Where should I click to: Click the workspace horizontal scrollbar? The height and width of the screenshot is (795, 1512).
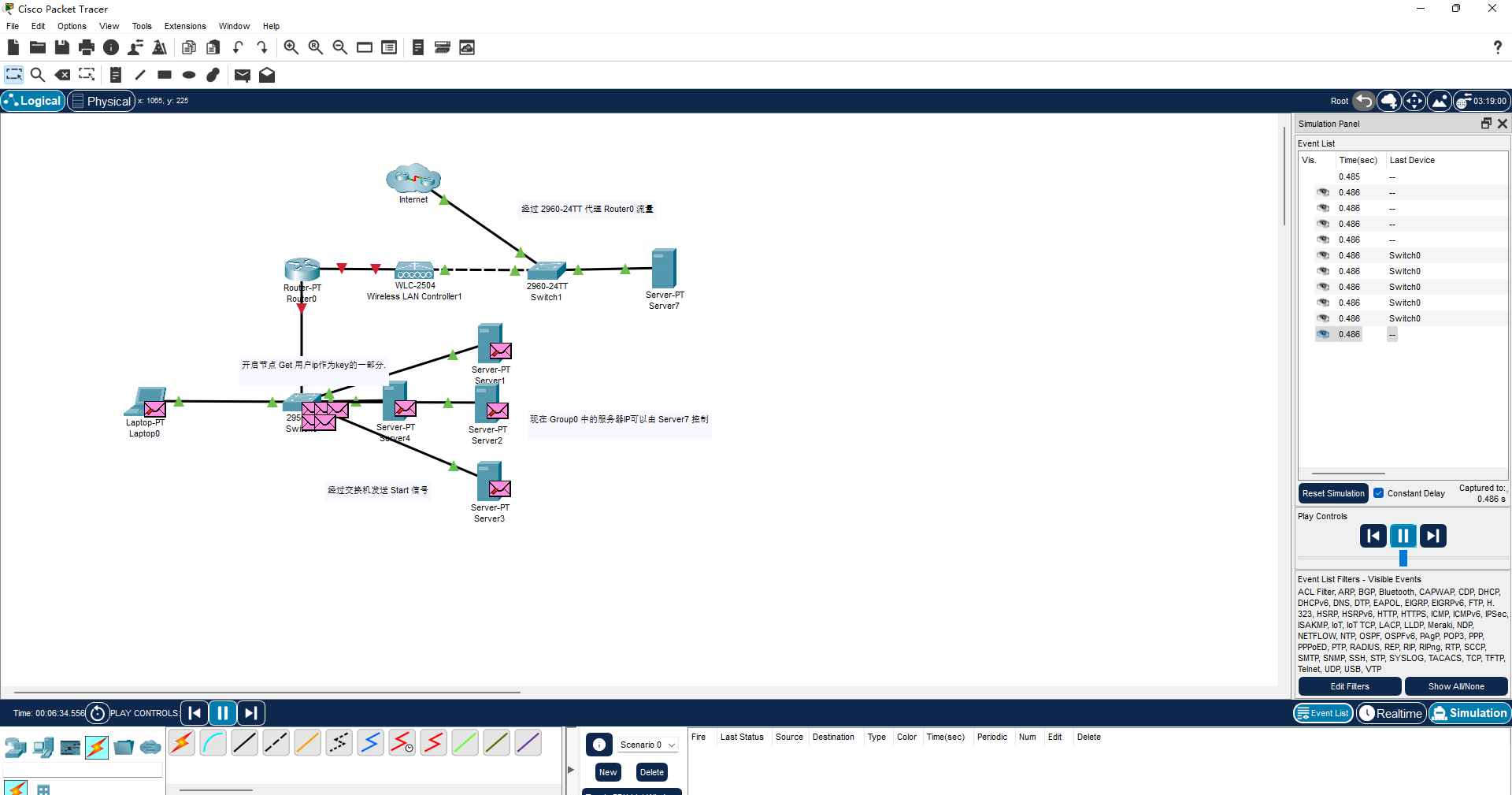268,693
